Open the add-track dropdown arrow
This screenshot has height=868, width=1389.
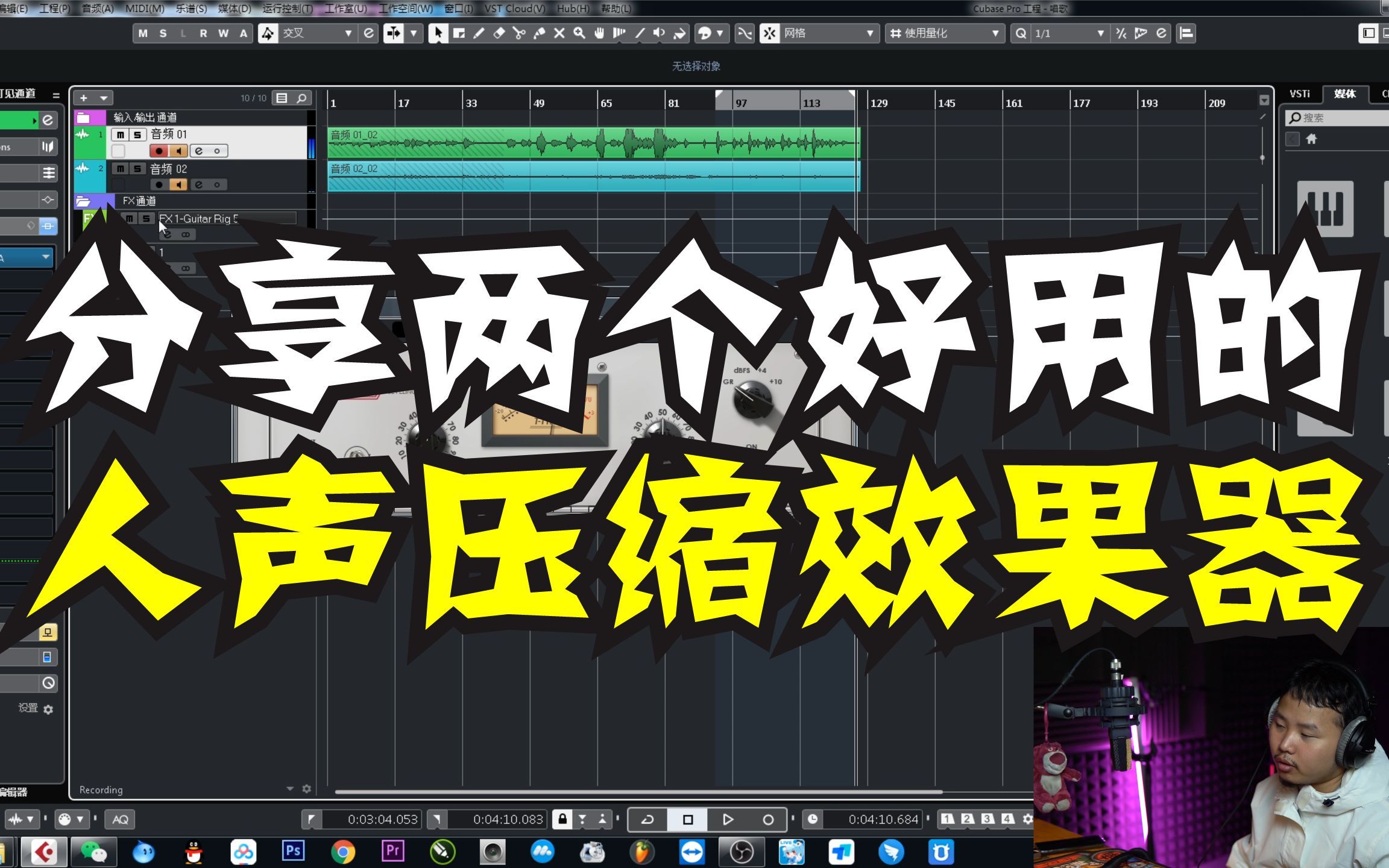pyautogui.click(x=103, y=98)
